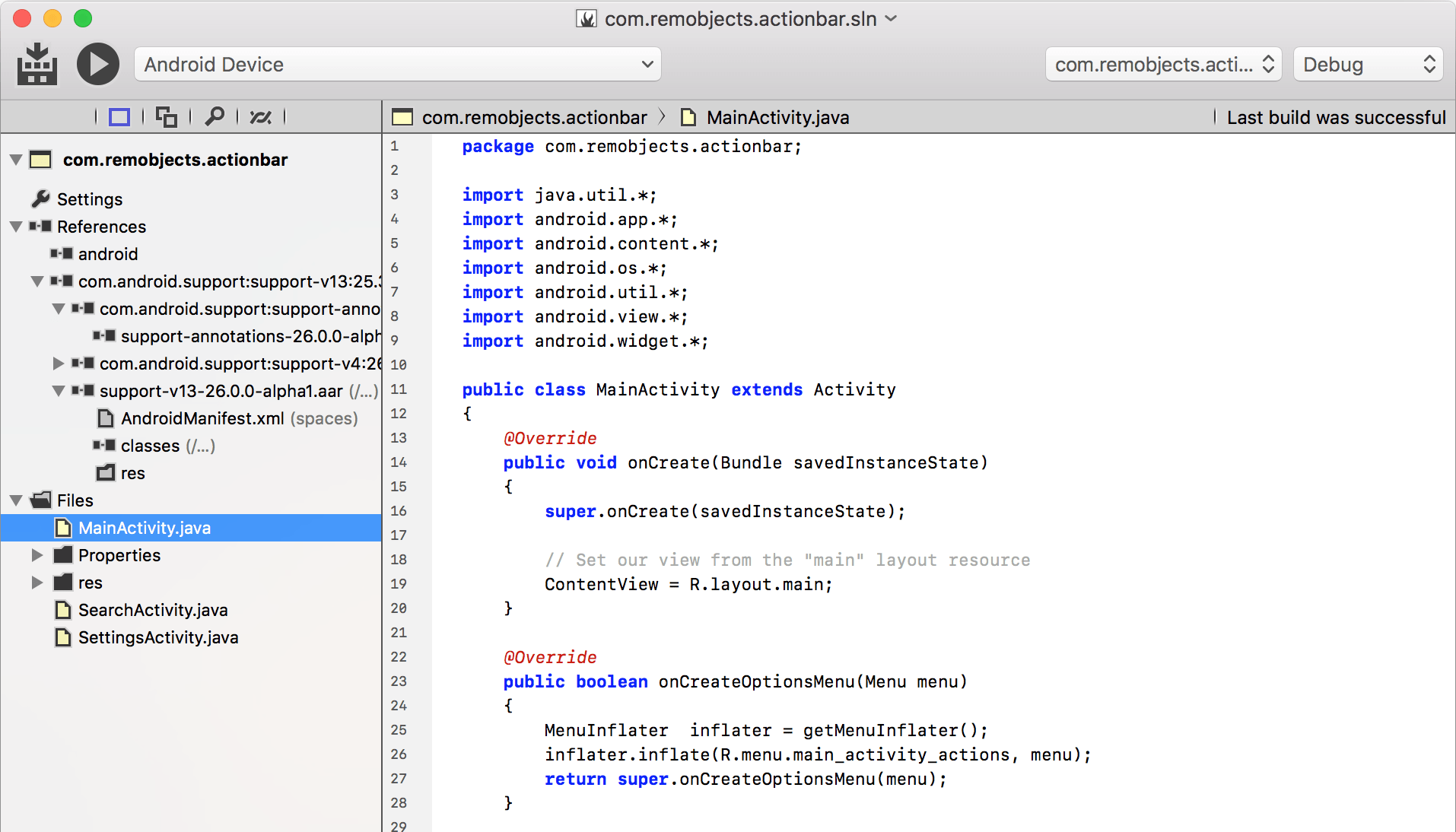The image size is (1456, 832).
Task: Click the Files folder icon
Action: (x=40, y=500)
